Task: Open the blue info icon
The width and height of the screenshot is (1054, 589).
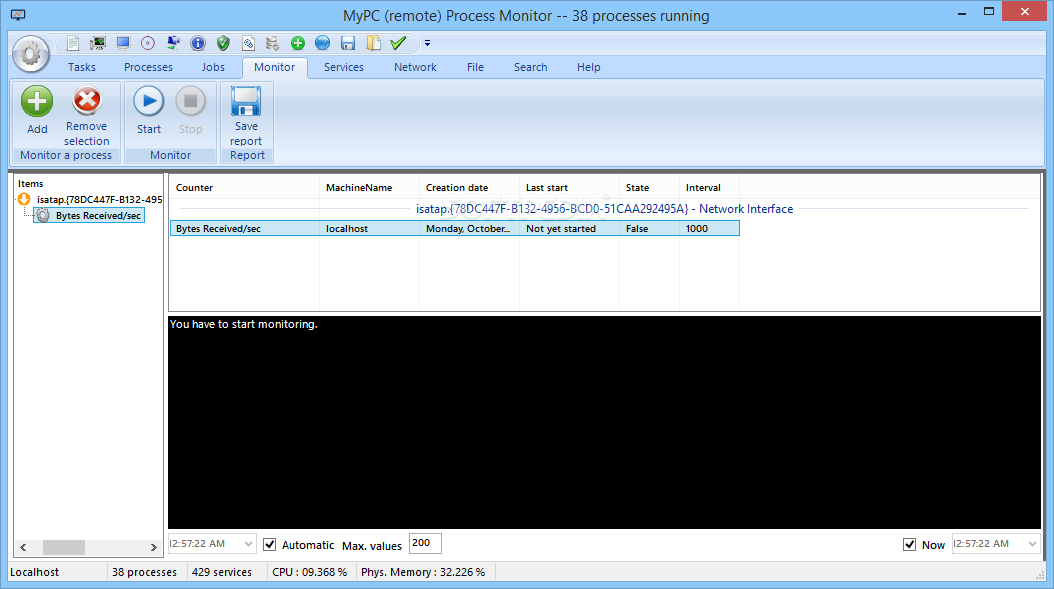Action: [x=198, y=43]
